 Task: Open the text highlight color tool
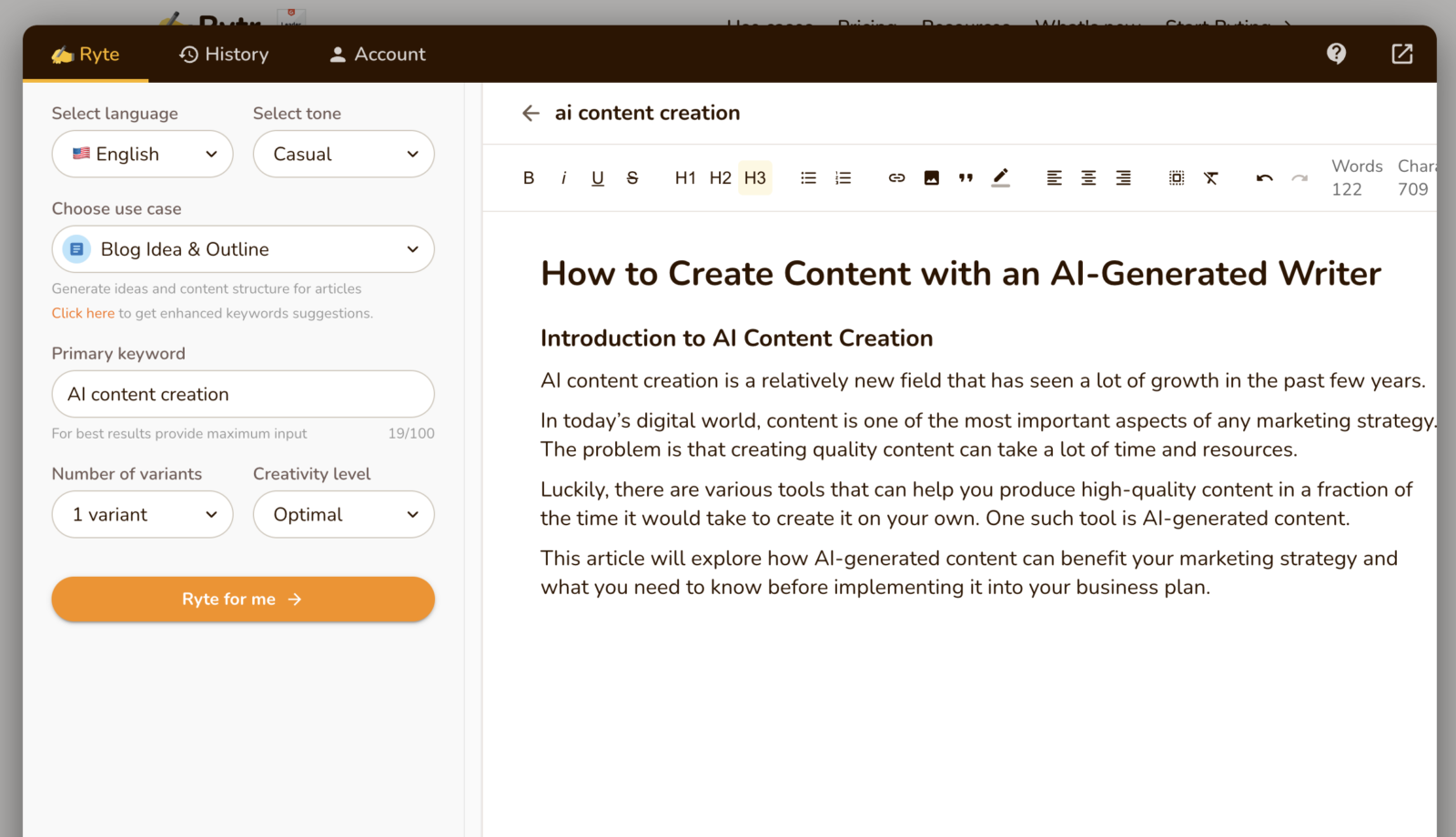pos(1001,178)
